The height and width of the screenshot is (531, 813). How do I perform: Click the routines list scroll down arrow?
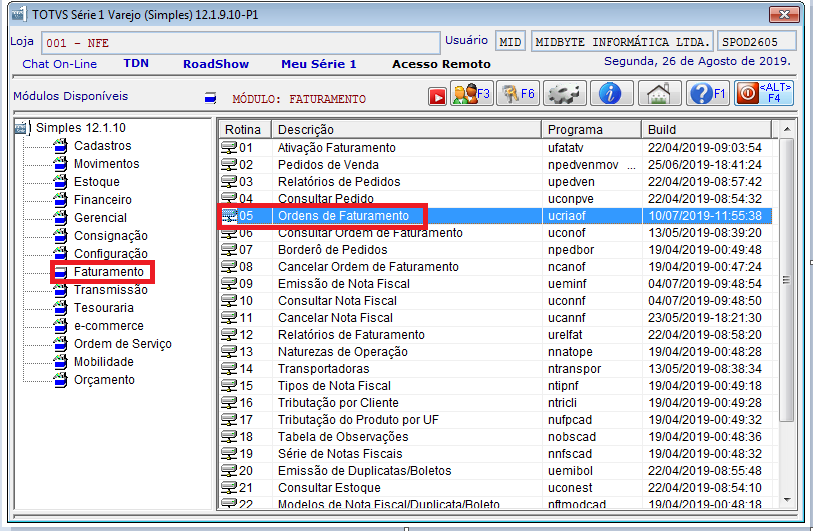(x=787, y=500)
